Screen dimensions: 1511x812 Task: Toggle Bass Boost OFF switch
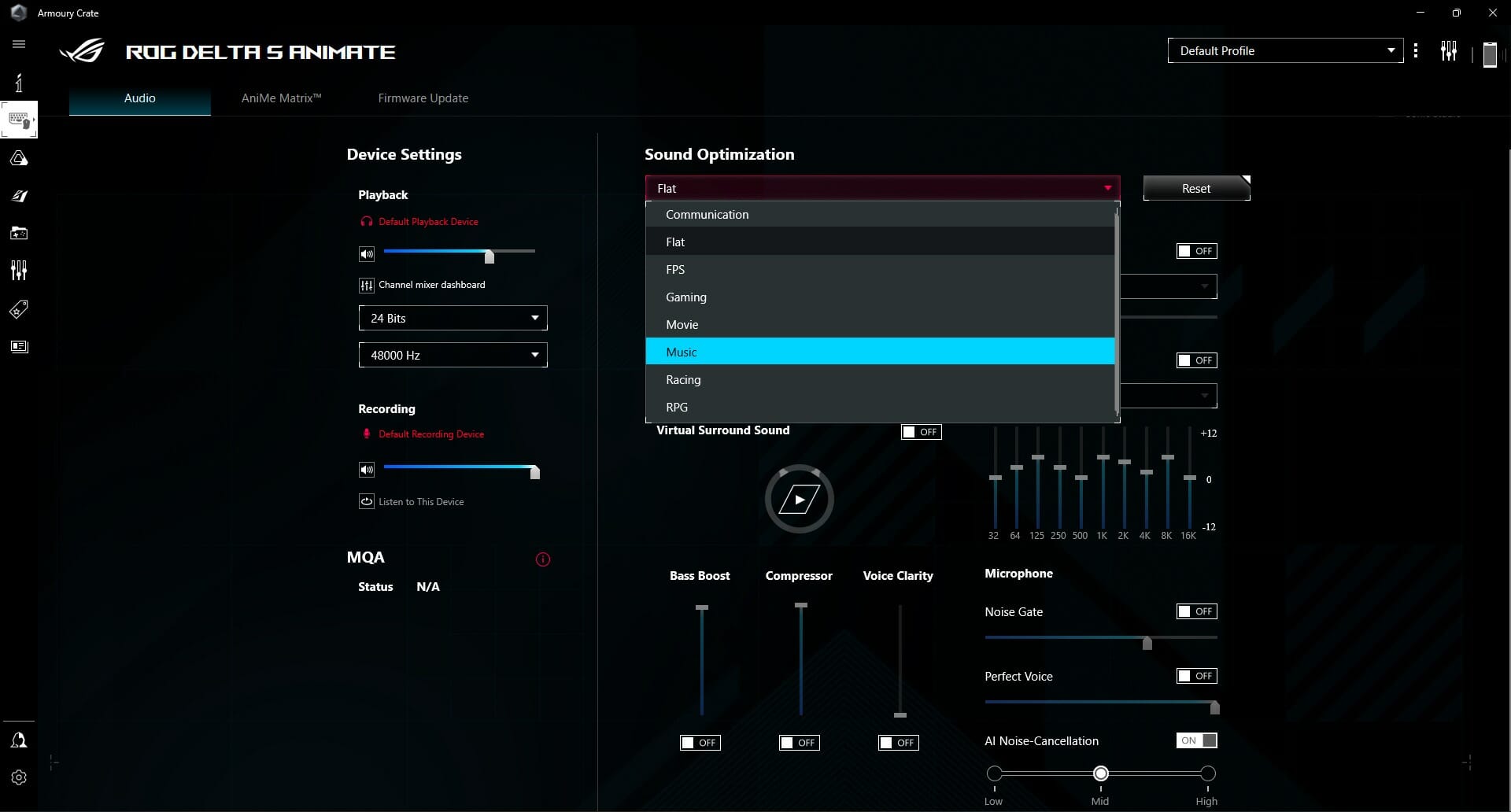(x=700, y=743)
